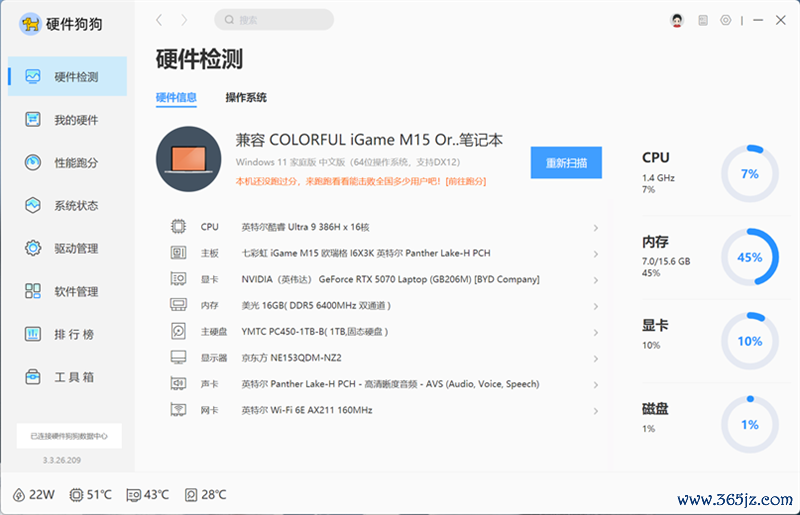Viewport: 800px width, 515px height.
Task: Click the 性能跑分 gauge icon
Action: (x=33, y=162)
